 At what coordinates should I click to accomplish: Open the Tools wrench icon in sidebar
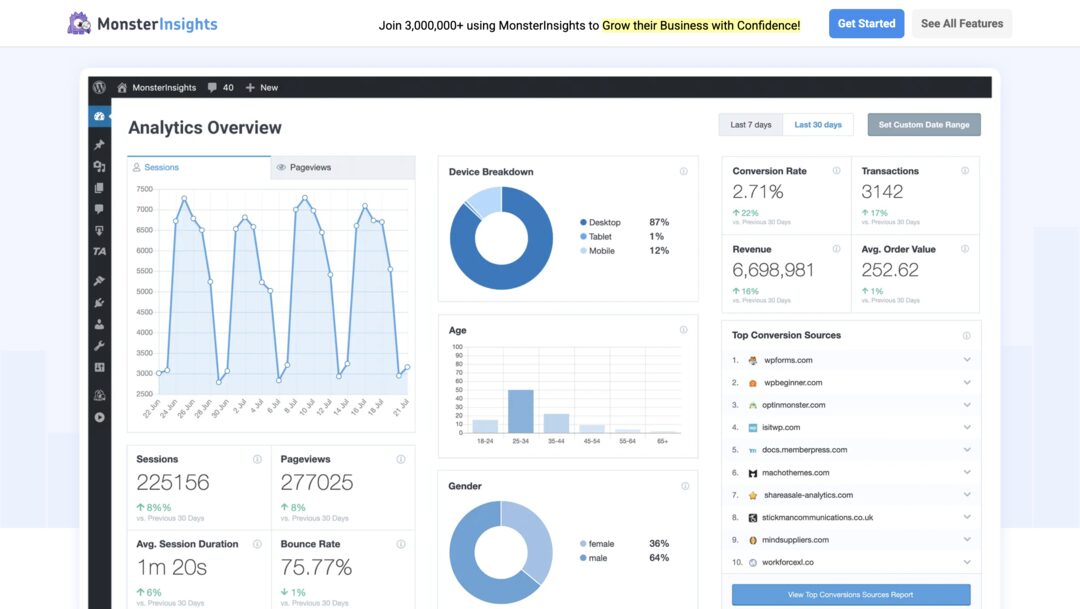click(99, 346)
